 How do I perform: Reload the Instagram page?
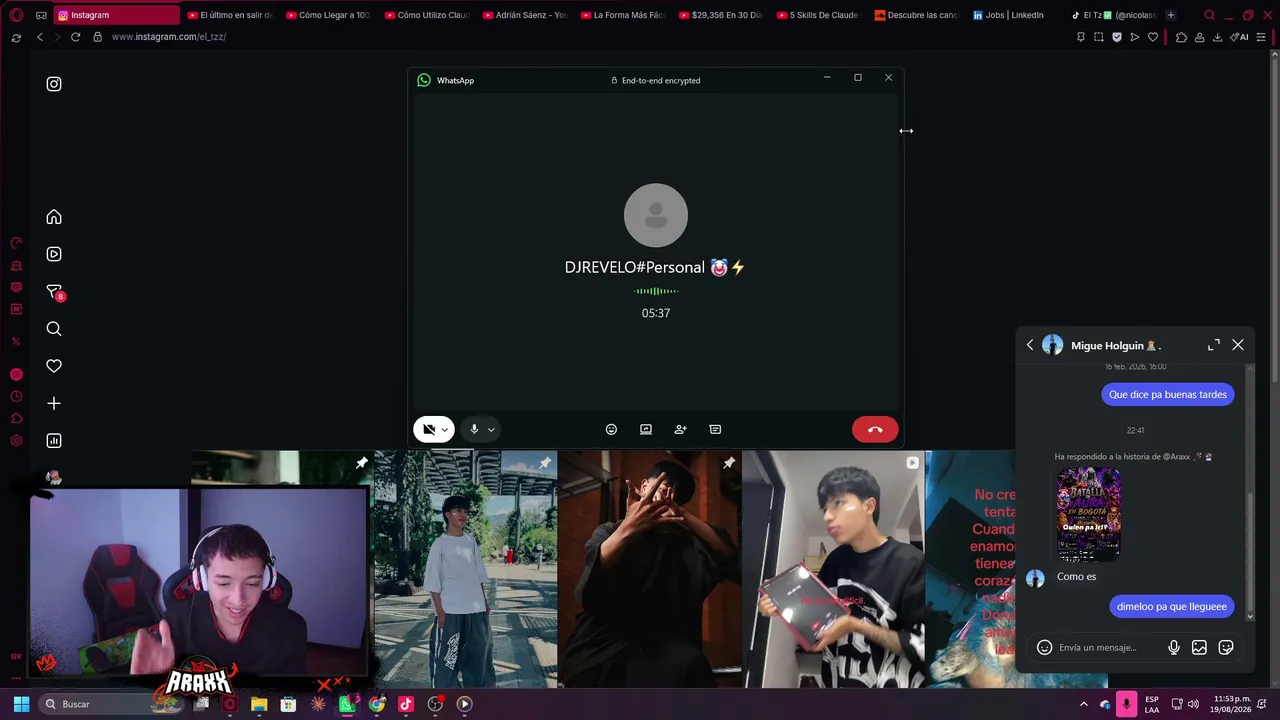coord(75,37)
